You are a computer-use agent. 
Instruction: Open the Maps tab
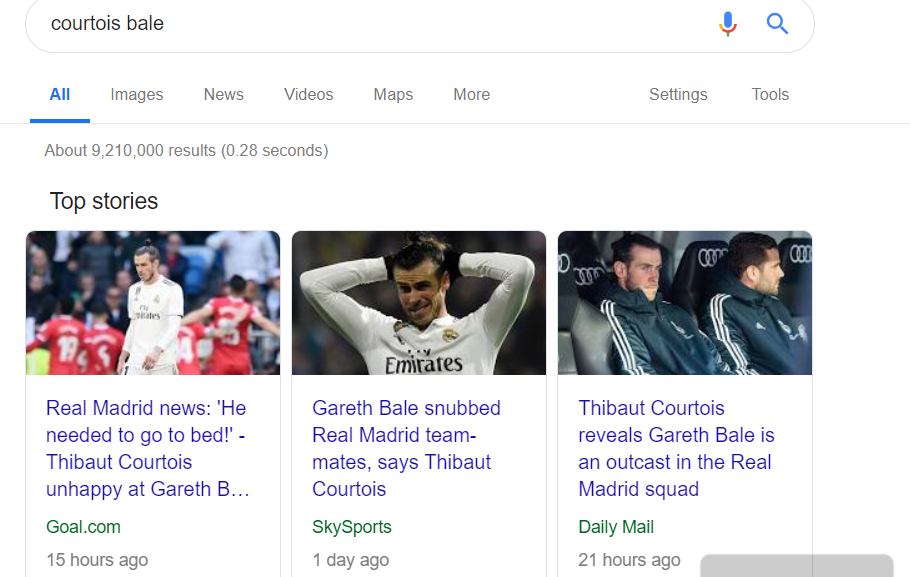pos(393,95)
